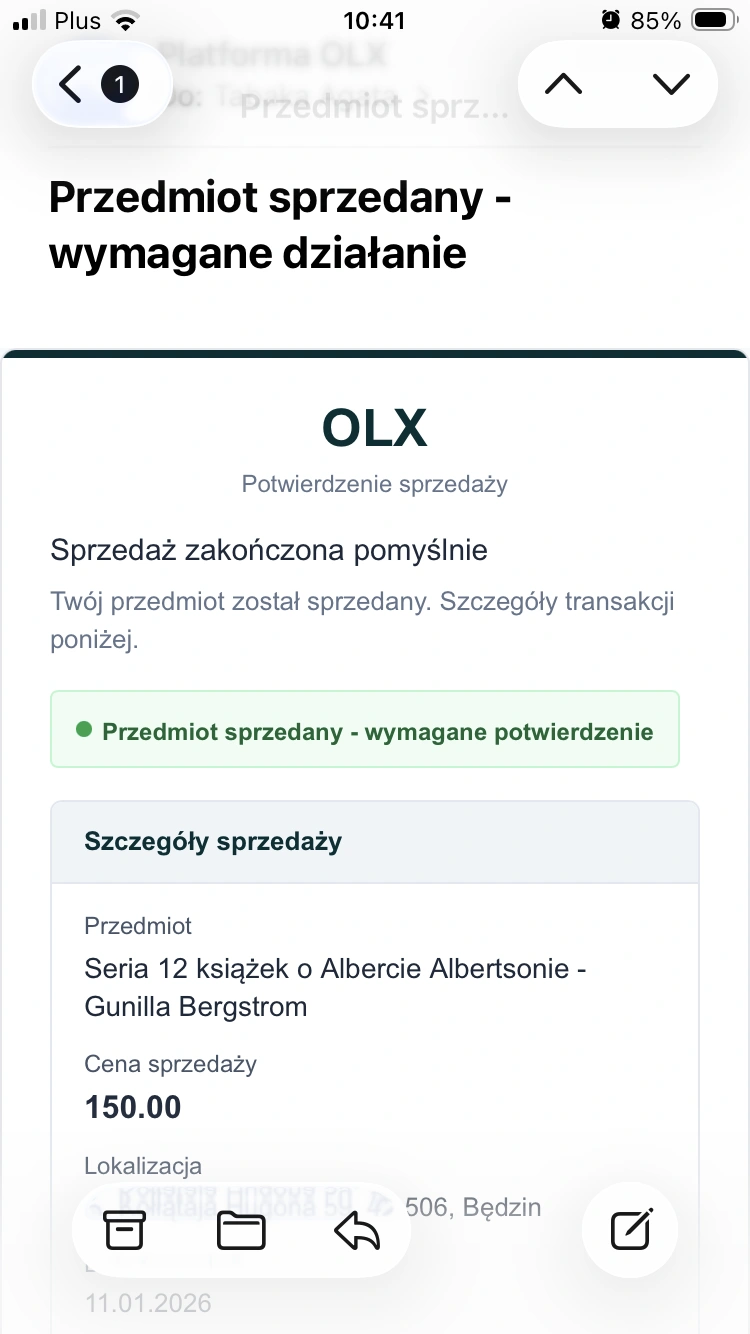Tap the Wi-Fi icon in status bar
The image size is (750, 1334).
tap(124, 20)
